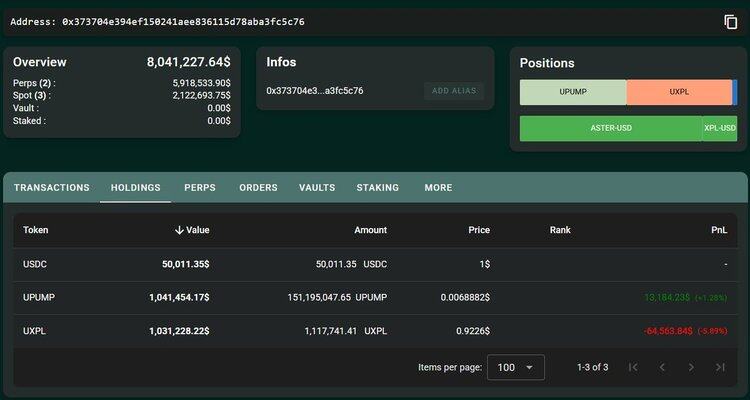Screen dimensions: 750x400
Task: View the Vaults tab
Action: point(317,187)
